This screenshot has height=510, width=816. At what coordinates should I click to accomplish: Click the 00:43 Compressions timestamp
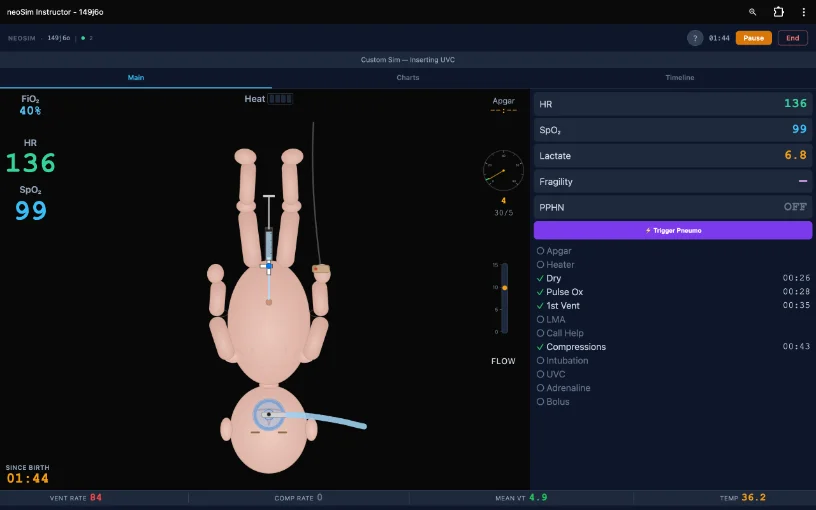[x=796, y=347]
